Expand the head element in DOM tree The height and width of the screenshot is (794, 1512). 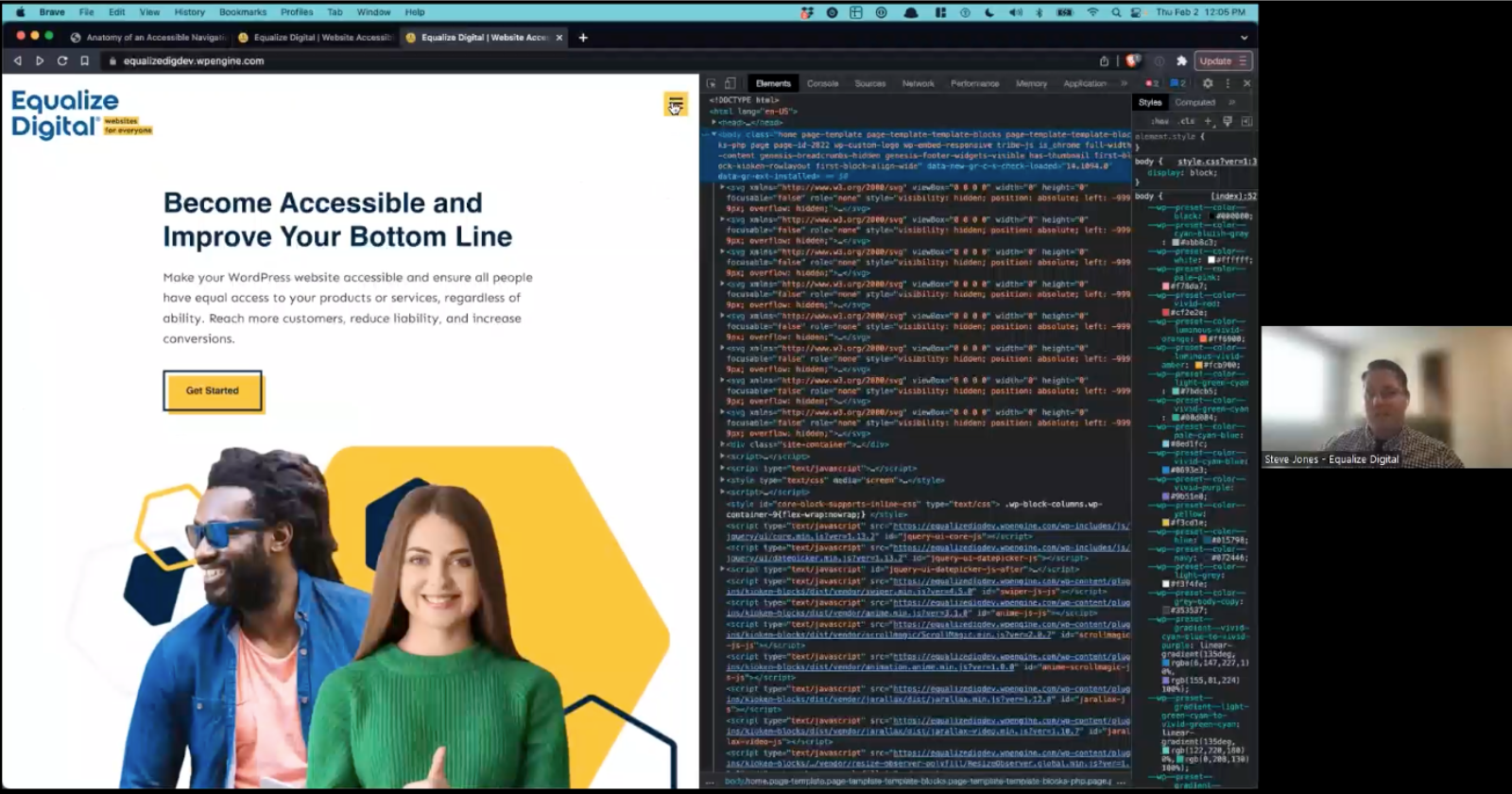click(714, 122)
